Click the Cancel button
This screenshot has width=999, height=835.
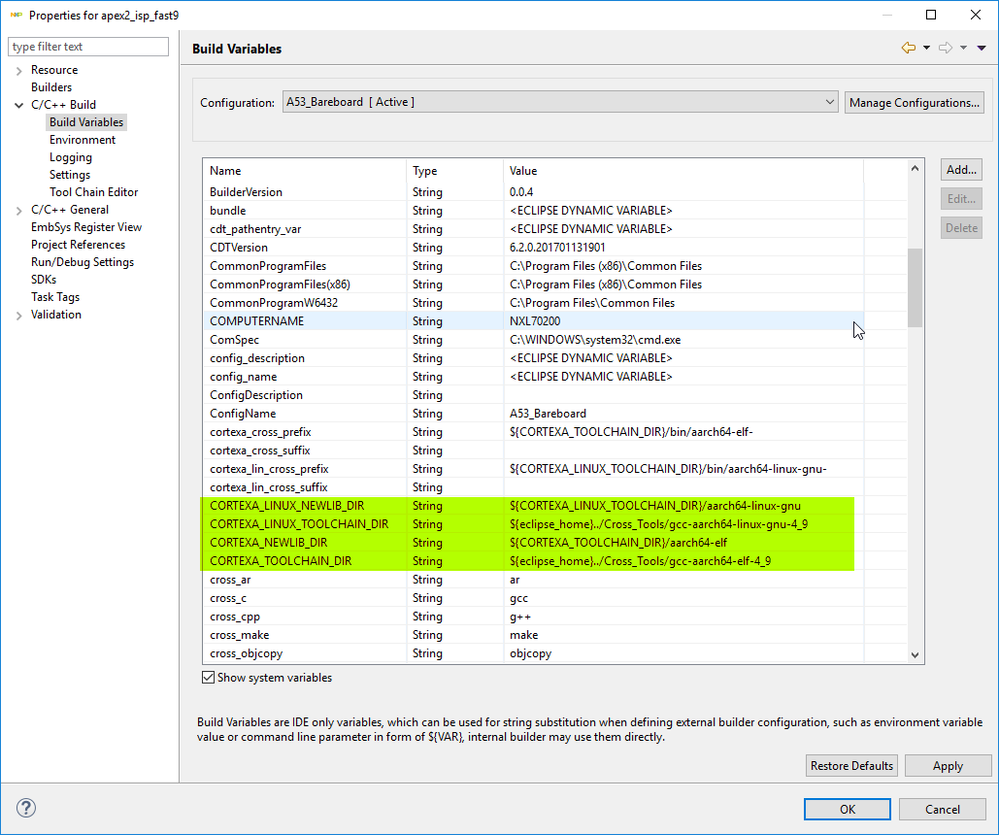point(942,809)
